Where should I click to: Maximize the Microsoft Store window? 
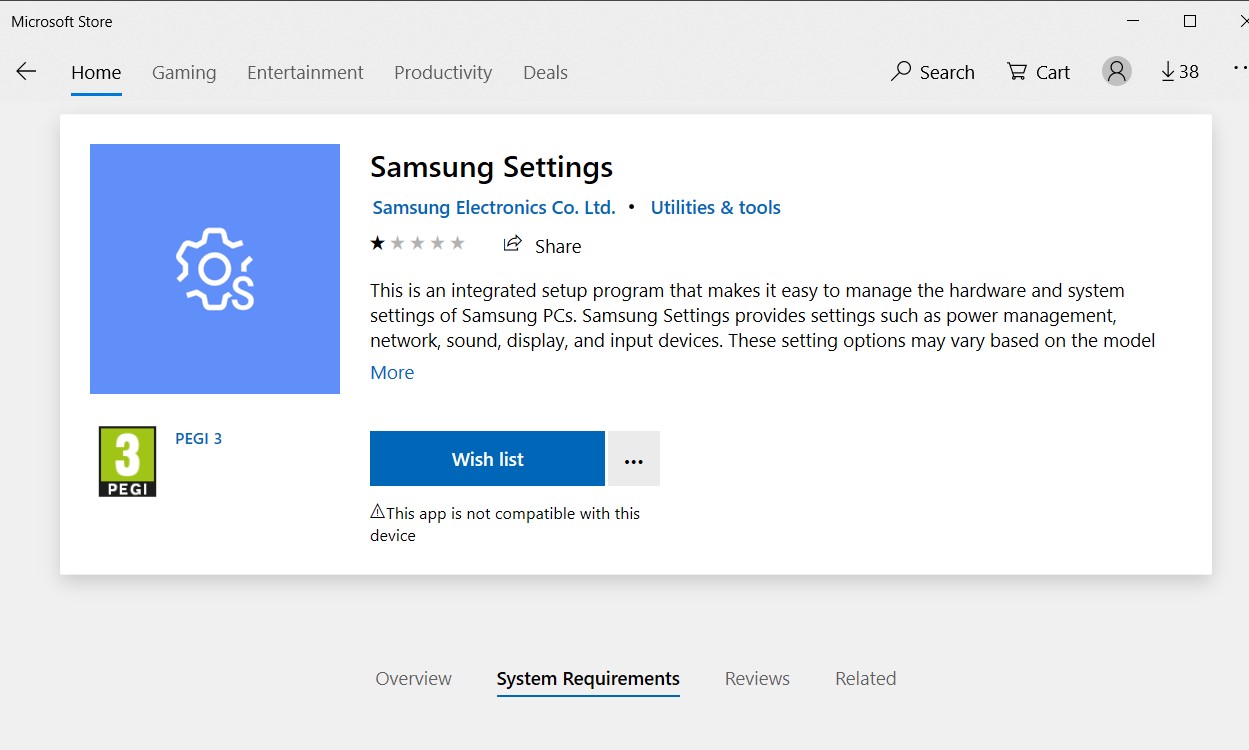[1190, 21]
